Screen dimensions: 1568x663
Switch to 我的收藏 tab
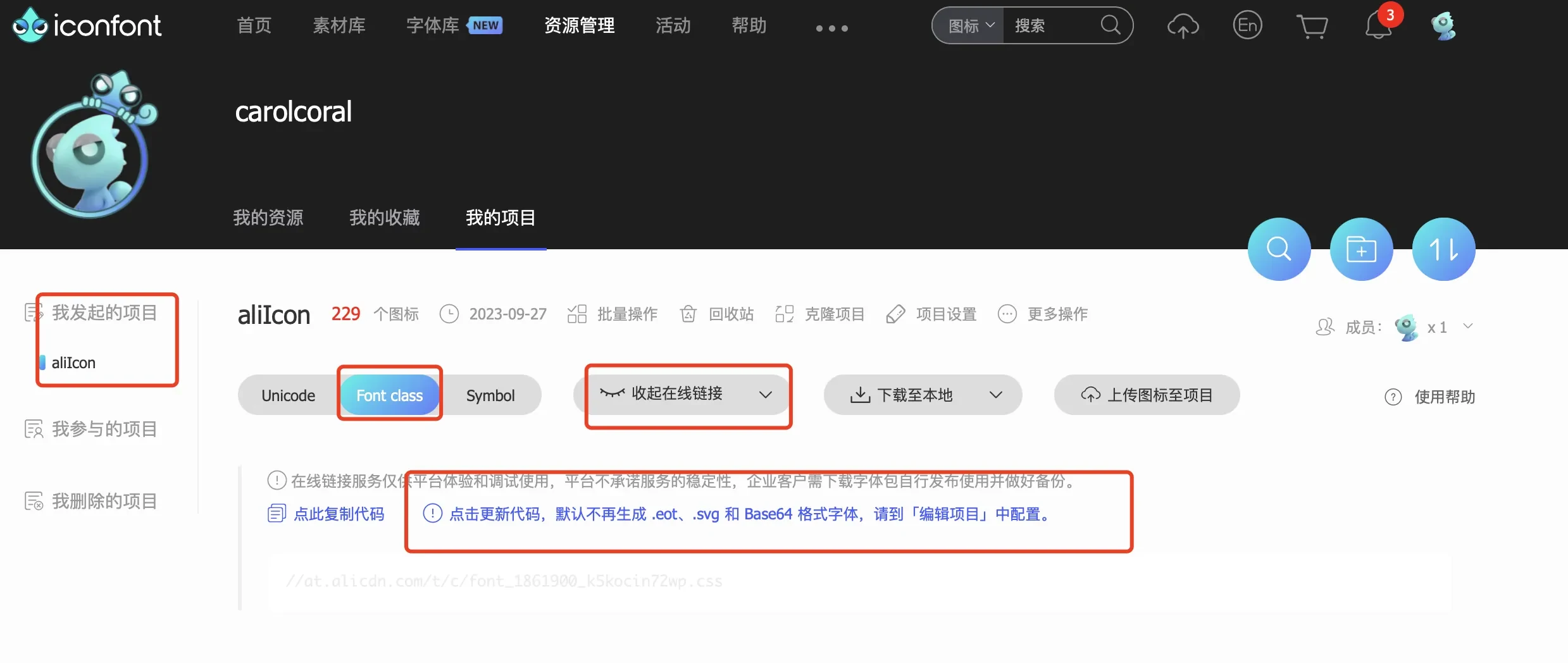point(384,218)
